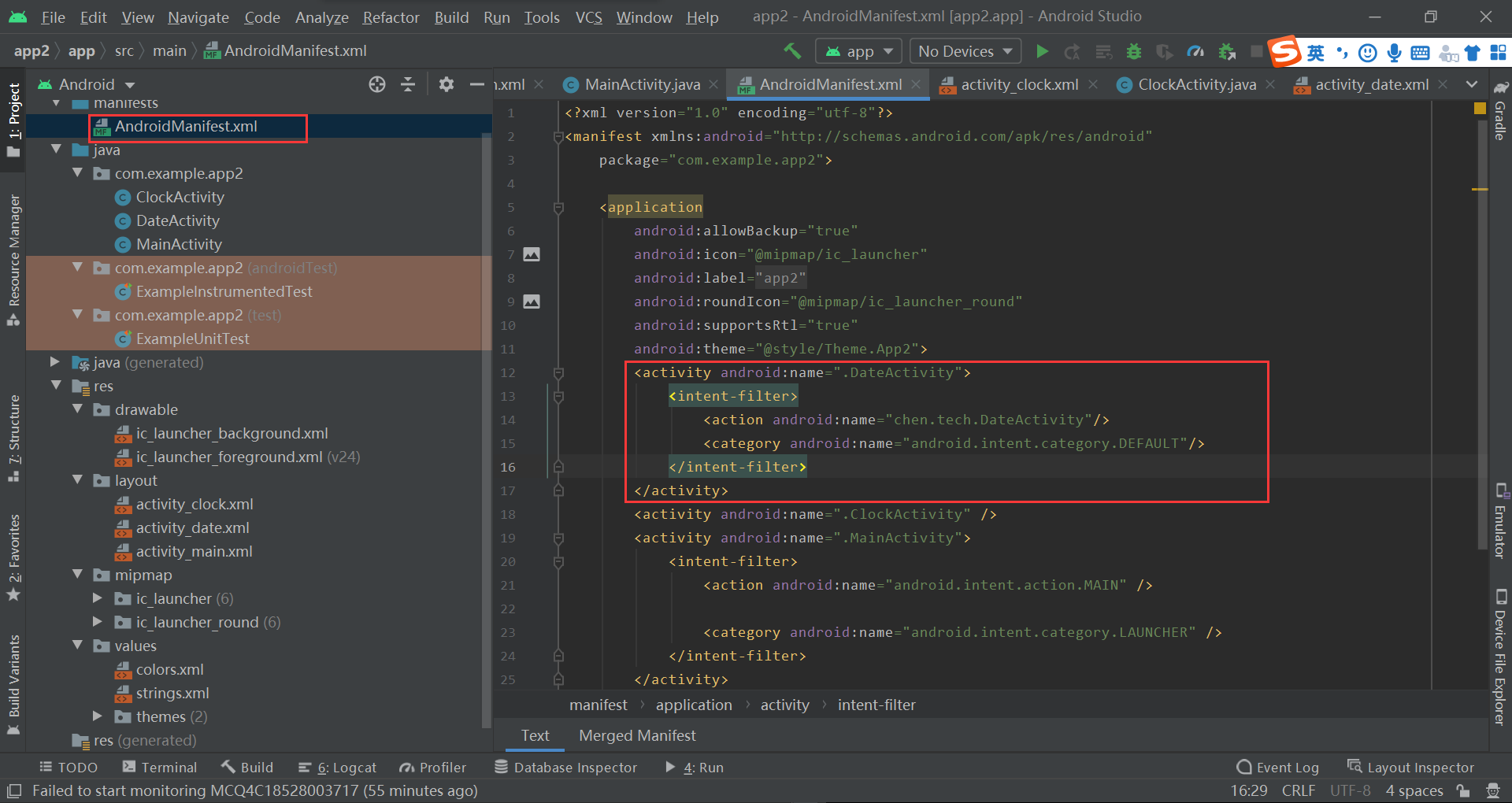Screen dimensions: 1512x803
Task: Click Apply Changes and Restart Activity icon
Action: click(1073, 51)
